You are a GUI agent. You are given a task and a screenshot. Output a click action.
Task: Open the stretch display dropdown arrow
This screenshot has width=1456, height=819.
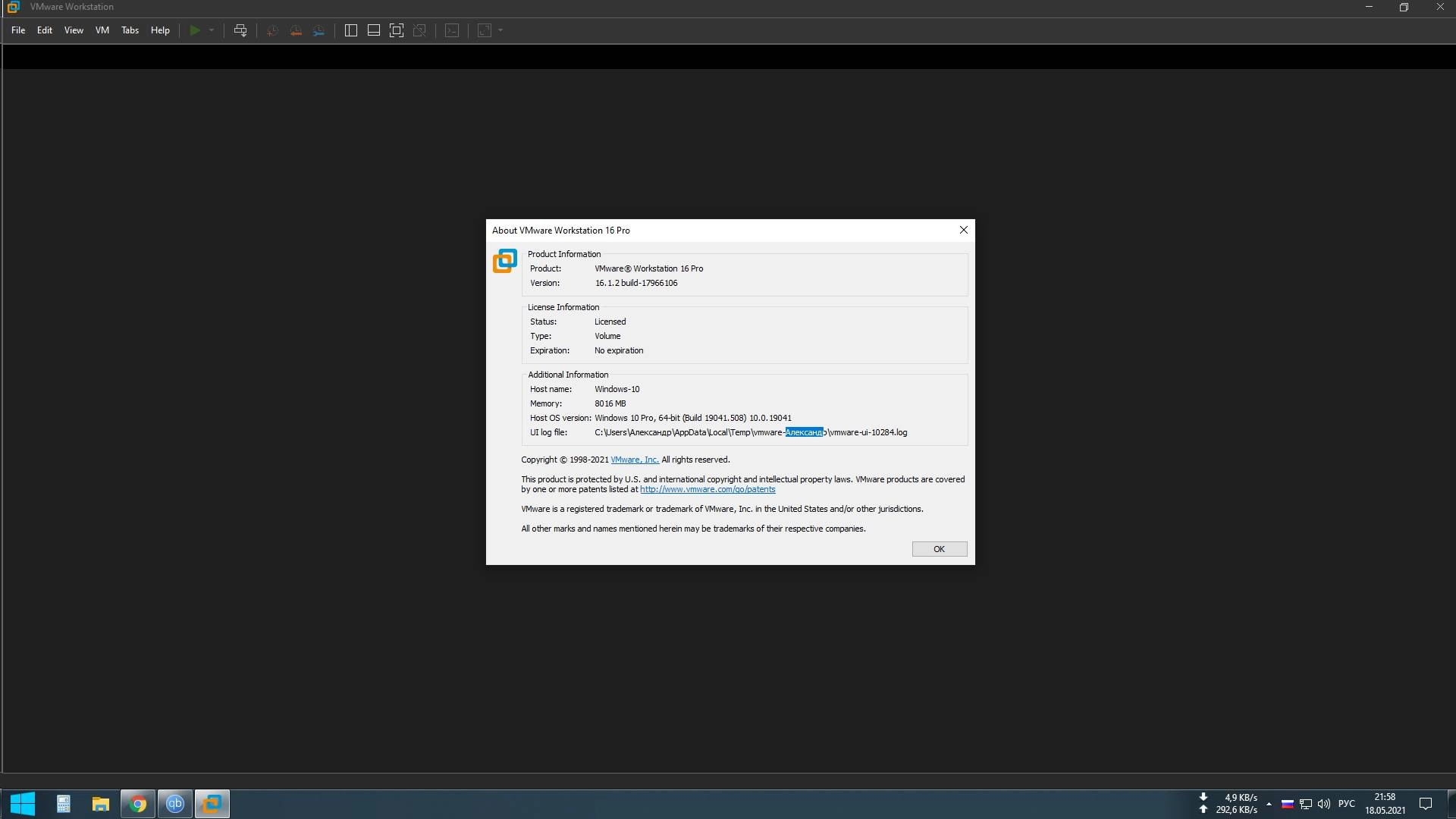click(x=500, y=30)
